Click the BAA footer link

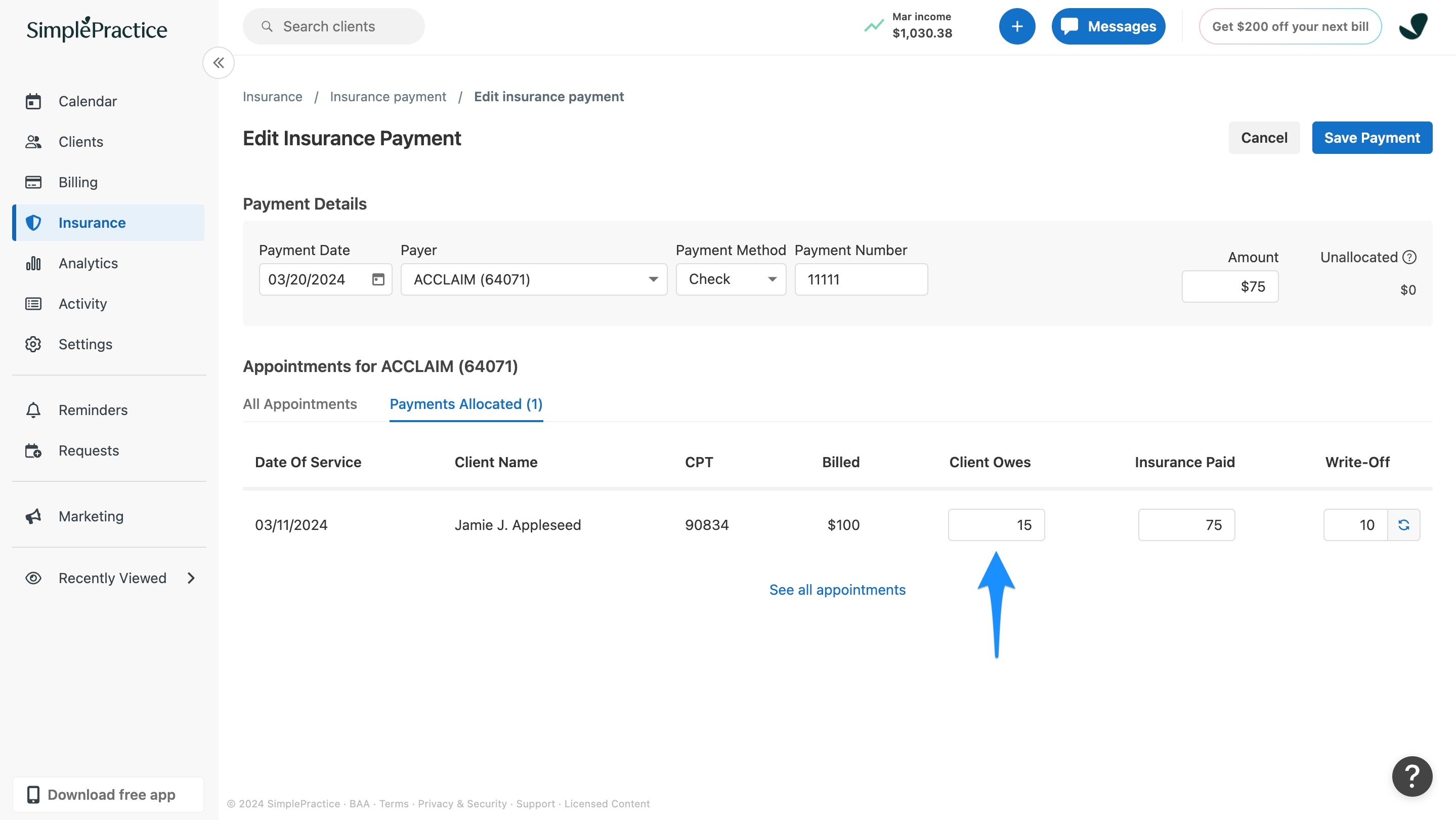coord(360,804)
